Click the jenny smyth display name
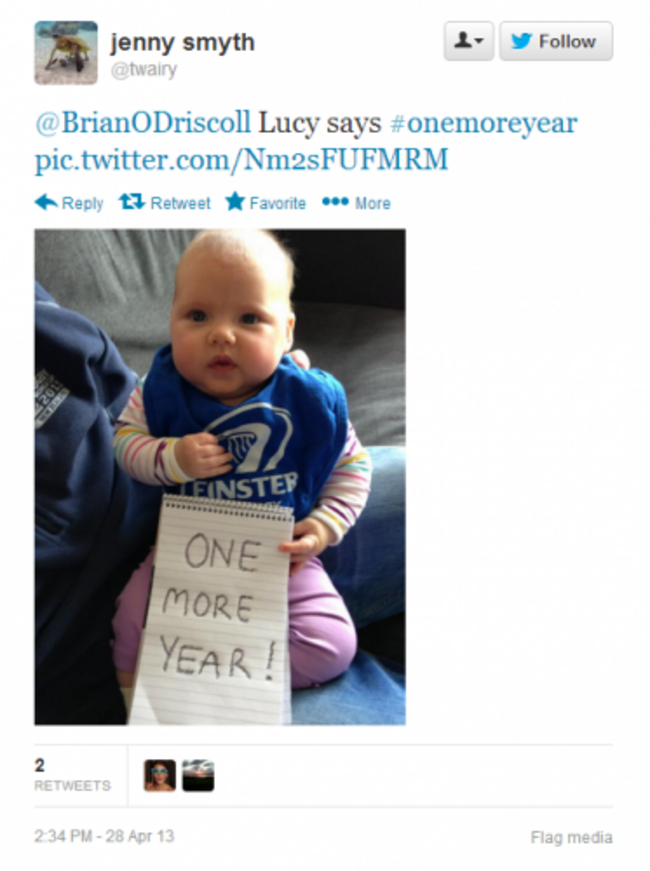Viewport: 650px width, 871px height. (x=182, y=42)
